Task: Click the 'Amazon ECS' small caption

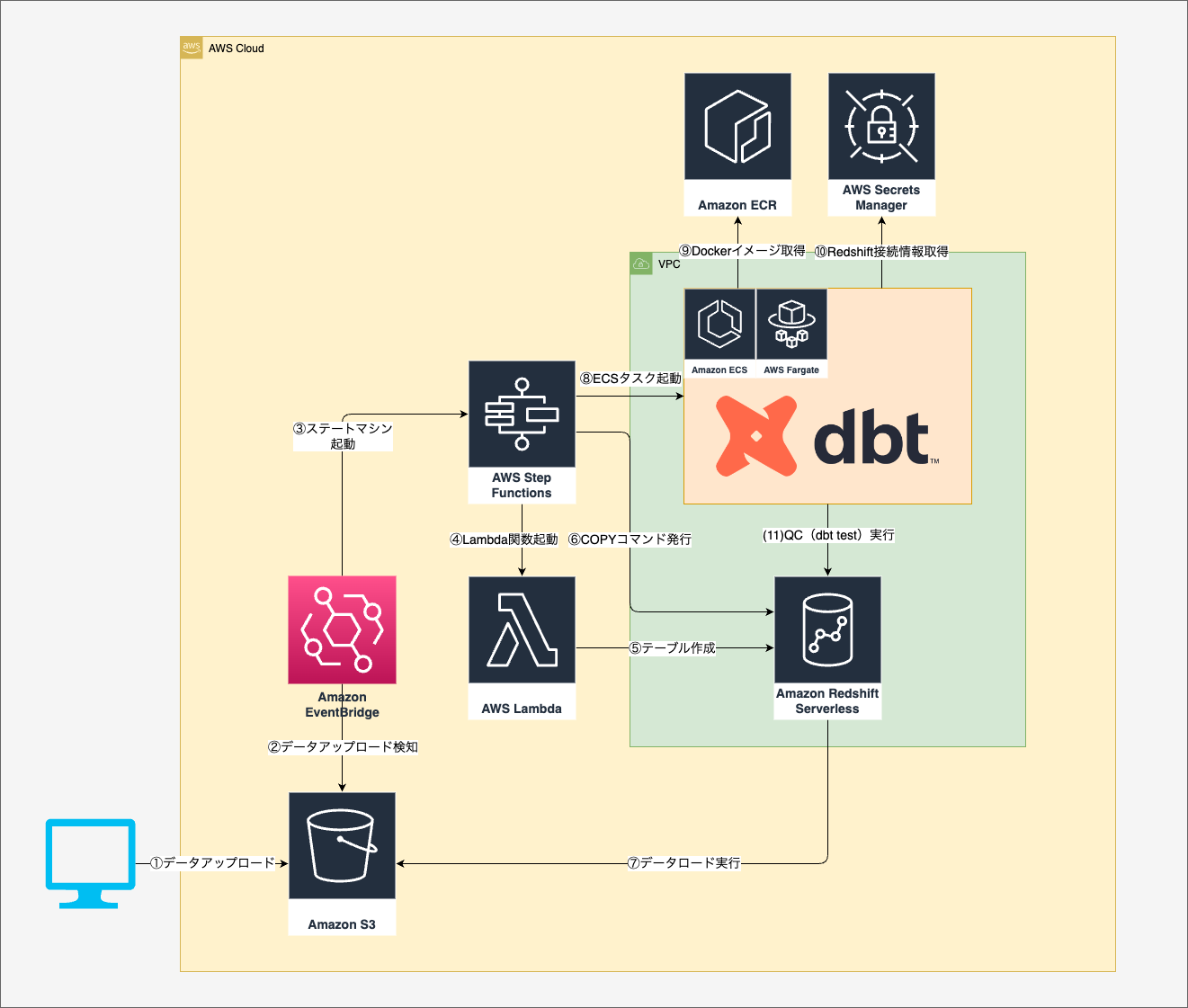Action: tap(719, 370)
